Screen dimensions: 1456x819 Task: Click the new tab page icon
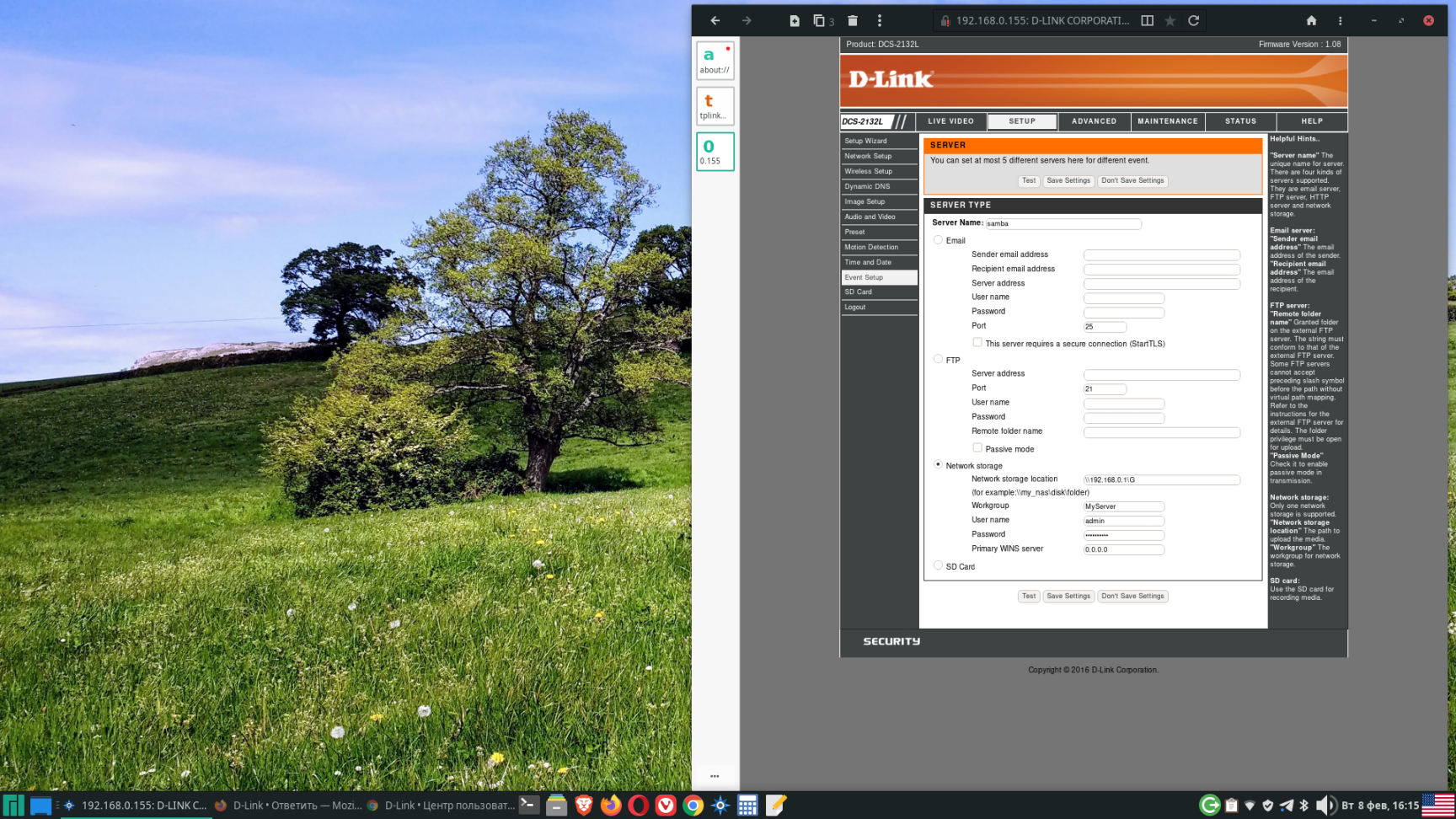click(794, 21)
